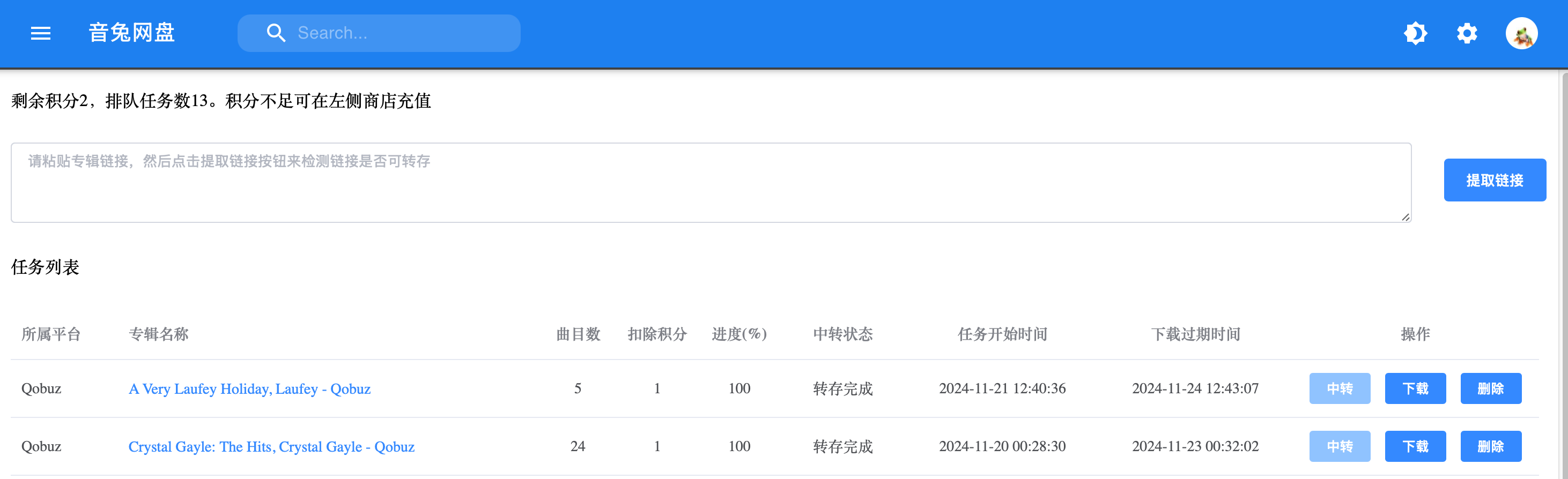Screen dimensions: 1568x479
Task: Click the 曲目数 column header
Action: (578, 334)
